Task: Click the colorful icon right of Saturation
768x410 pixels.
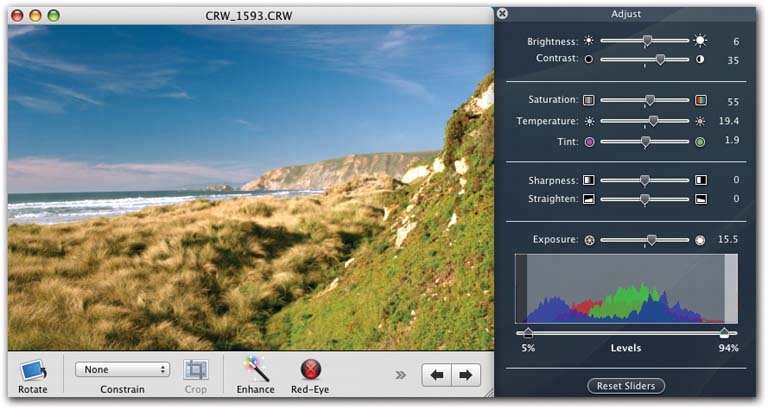Action: (700, 100)
